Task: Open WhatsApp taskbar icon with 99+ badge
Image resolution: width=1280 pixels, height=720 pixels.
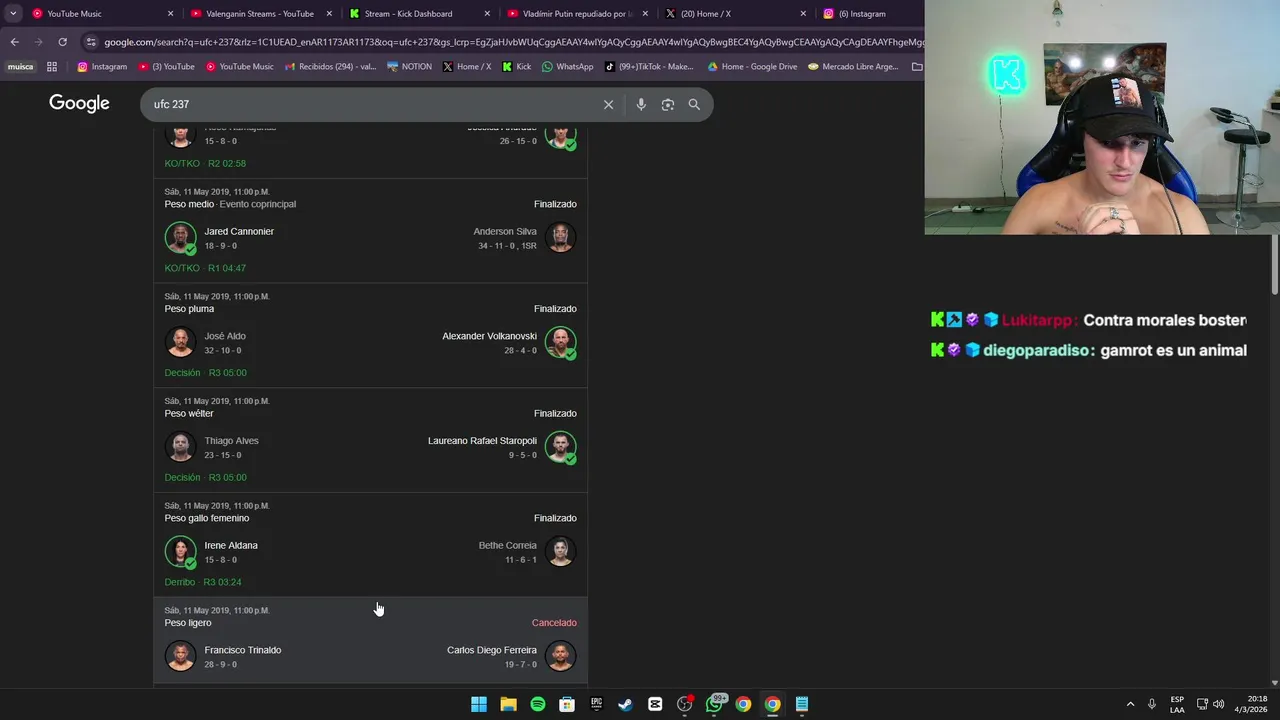Action: (714, 704)
